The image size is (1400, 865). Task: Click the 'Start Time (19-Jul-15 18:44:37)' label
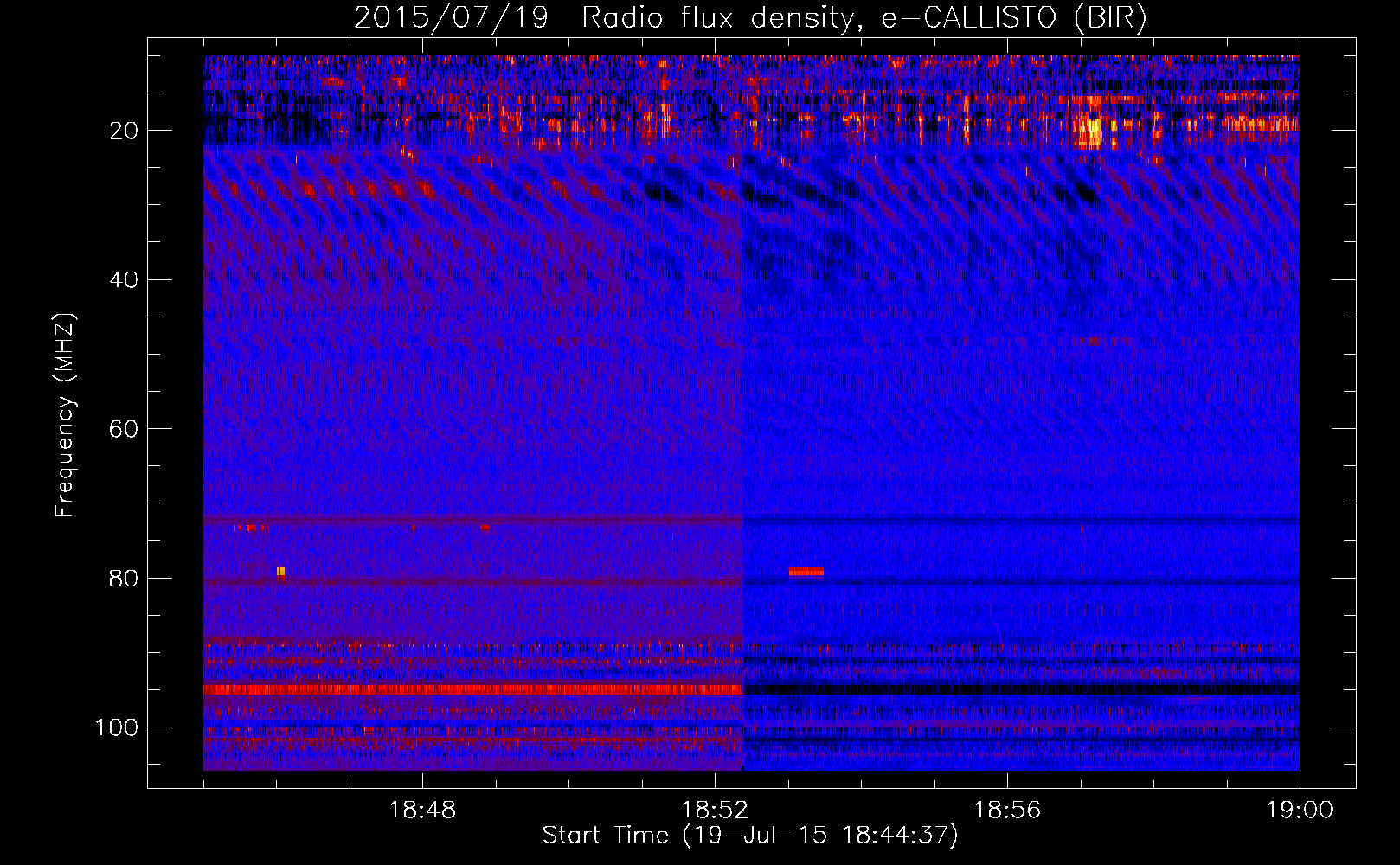click(x=750, y=836)
